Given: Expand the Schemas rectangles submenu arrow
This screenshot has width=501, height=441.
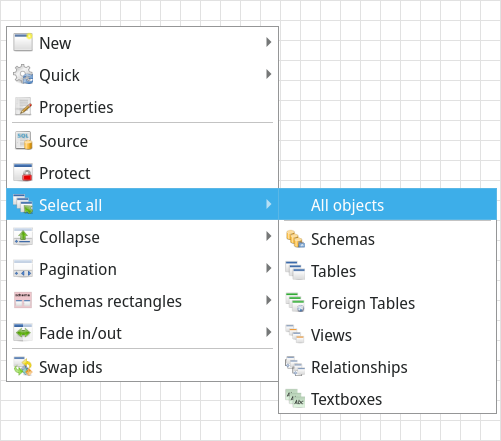Looking at the screenshot, I should [268, 300].
